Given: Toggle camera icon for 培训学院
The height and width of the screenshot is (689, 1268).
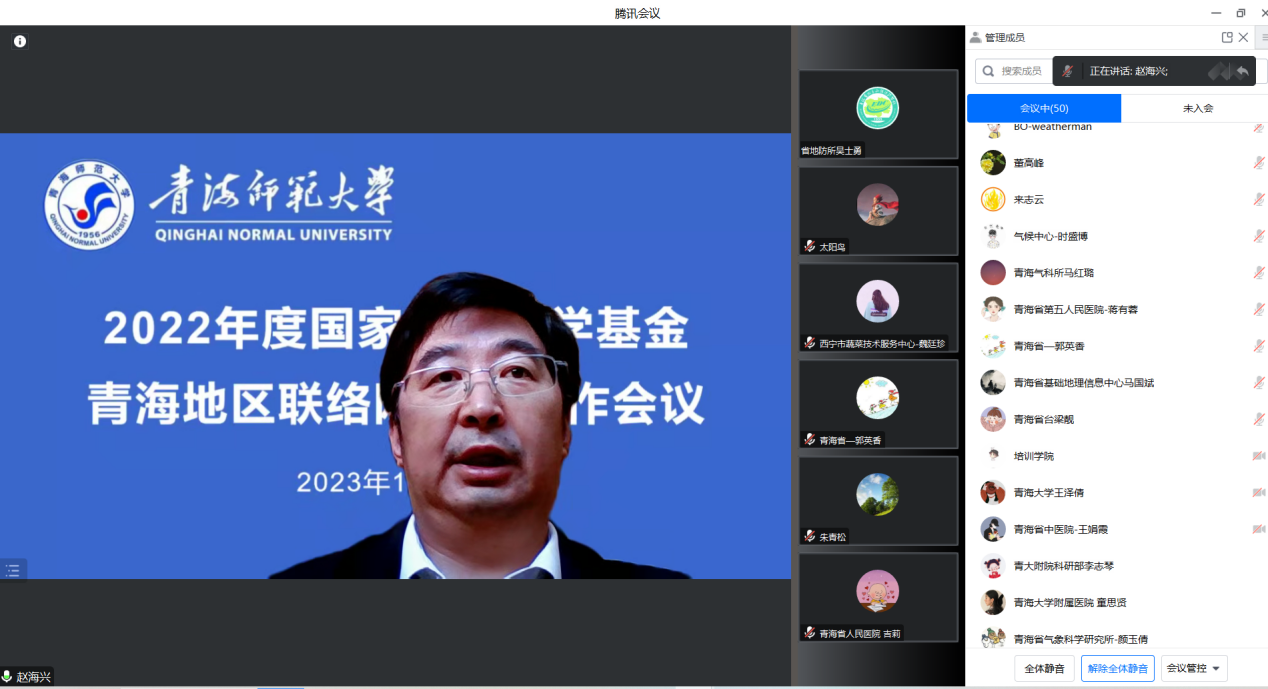Looking at the screenshot, I should click(x=1258, y=456).
